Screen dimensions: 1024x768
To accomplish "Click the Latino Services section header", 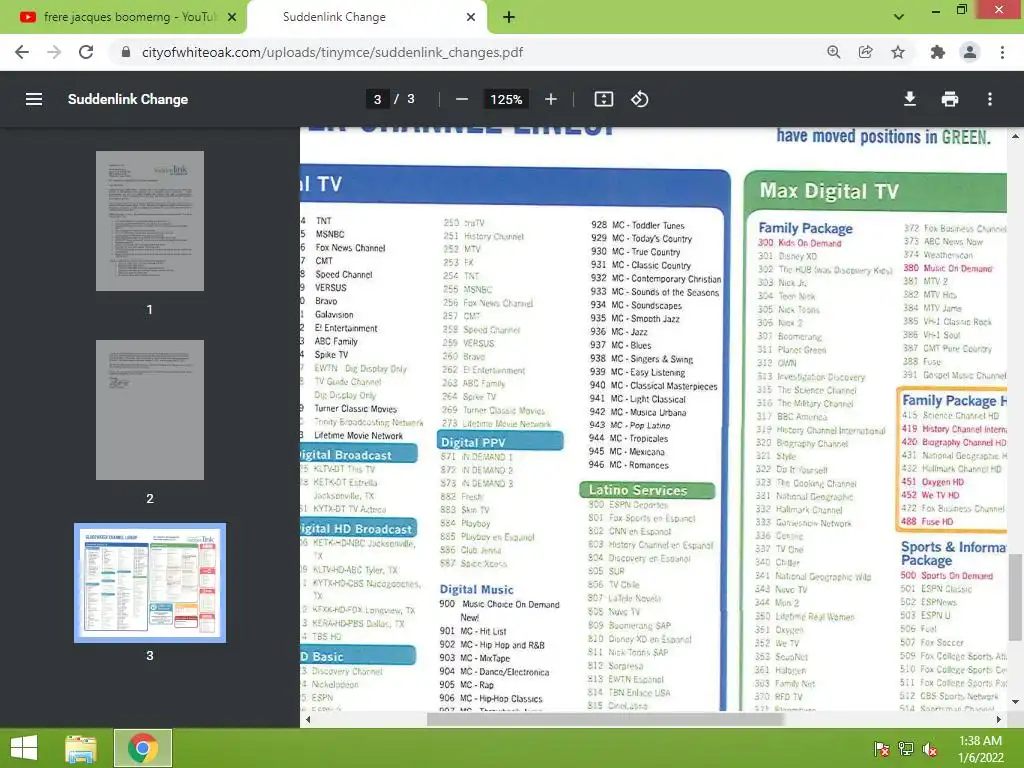I will pyautogui.click(x=647, y=490).
